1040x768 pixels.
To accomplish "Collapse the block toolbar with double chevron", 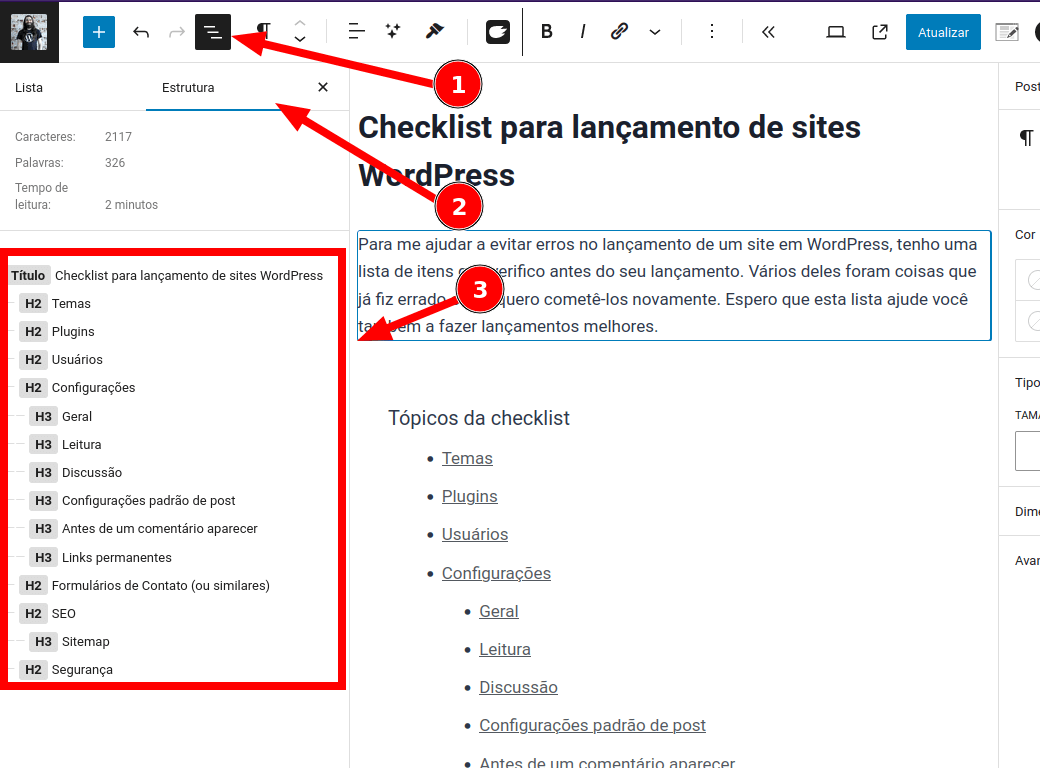I will (x=768, y=32).
